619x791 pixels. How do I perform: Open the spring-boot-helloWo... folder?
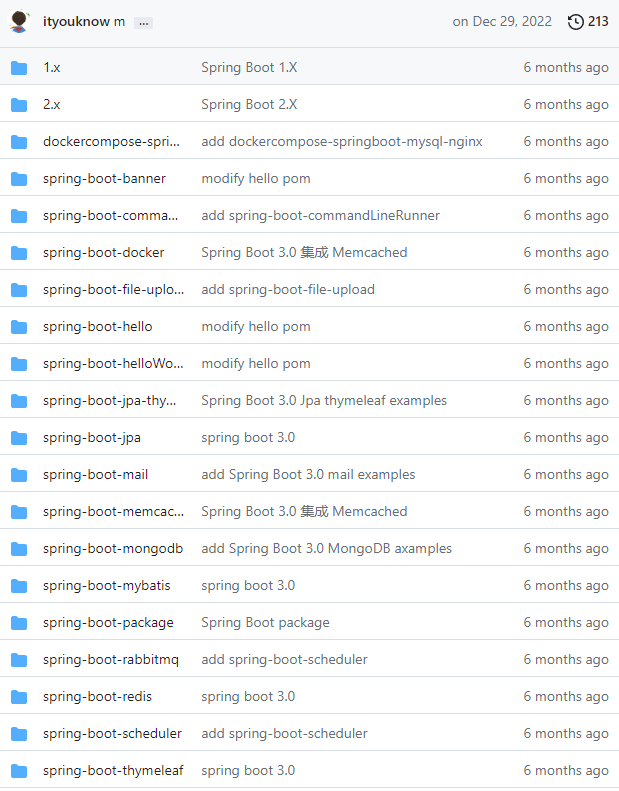tap(113, 364)
